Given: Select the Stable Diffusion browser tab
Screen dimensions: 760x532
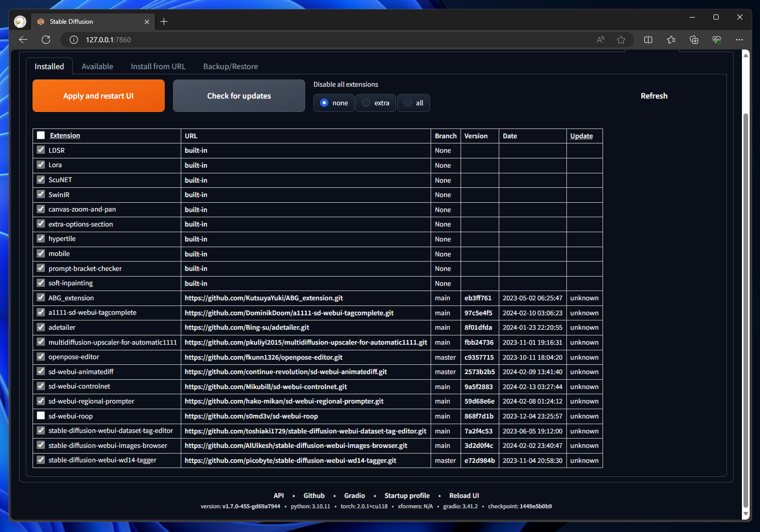Looking at the screenshot, I should tap(93, 22).
